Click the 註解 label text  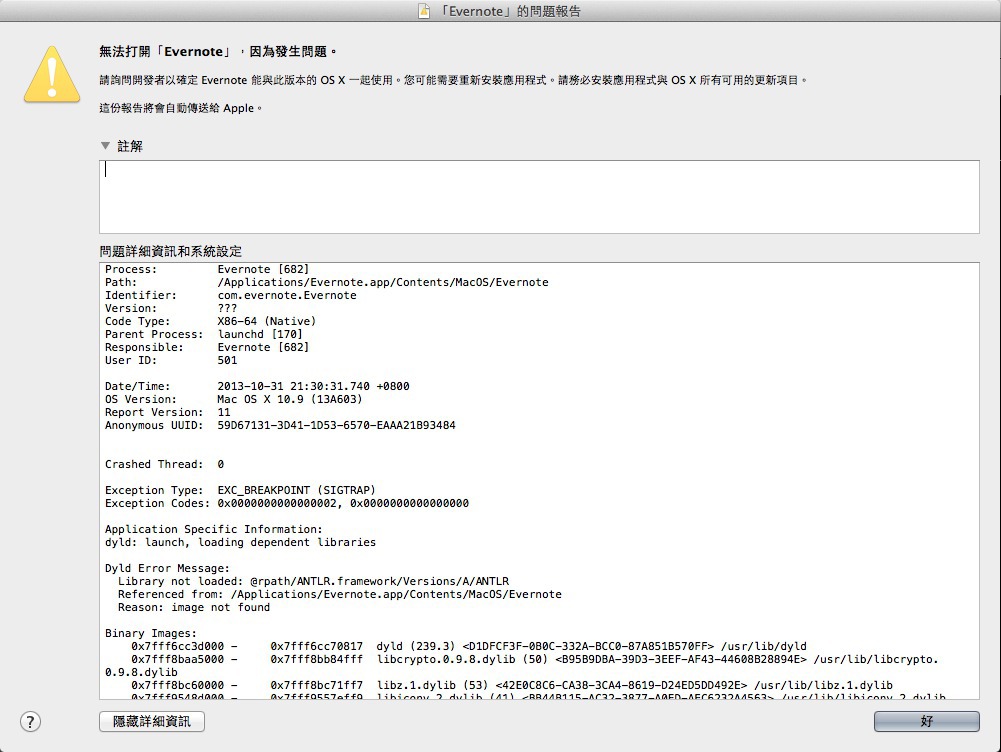(130, 146)
